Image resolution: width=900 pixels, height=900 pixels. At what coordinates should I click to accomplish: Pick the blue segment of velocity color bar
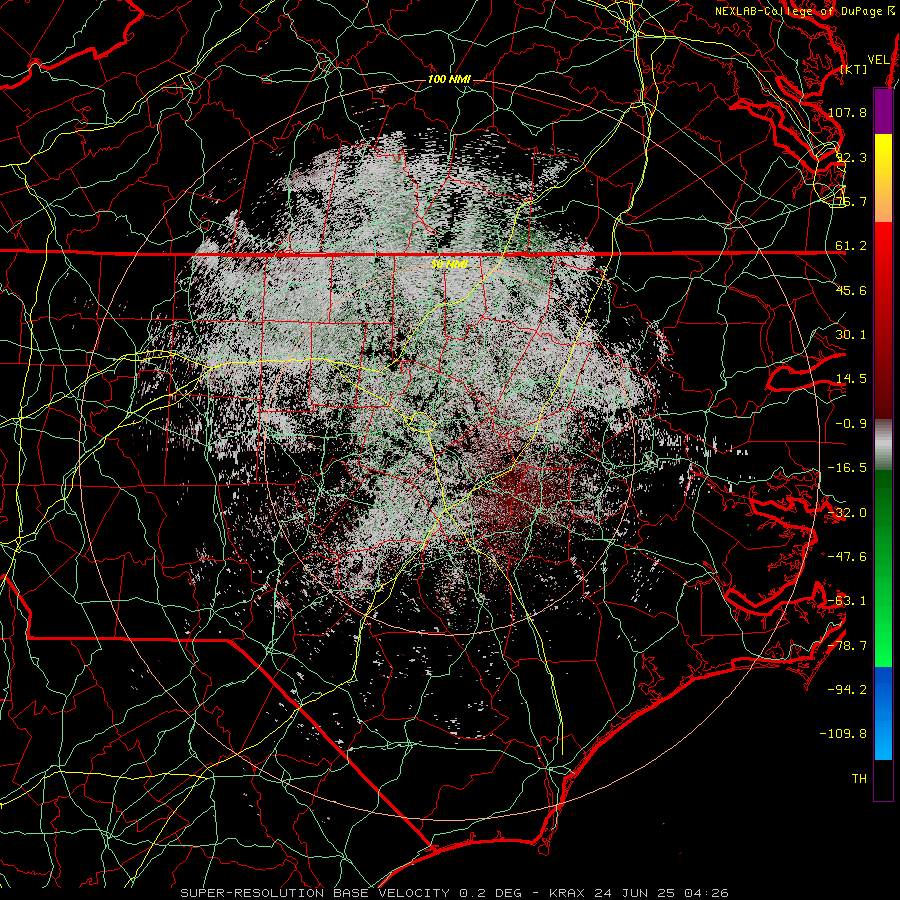pyautogui.click(x=883, y=713)
